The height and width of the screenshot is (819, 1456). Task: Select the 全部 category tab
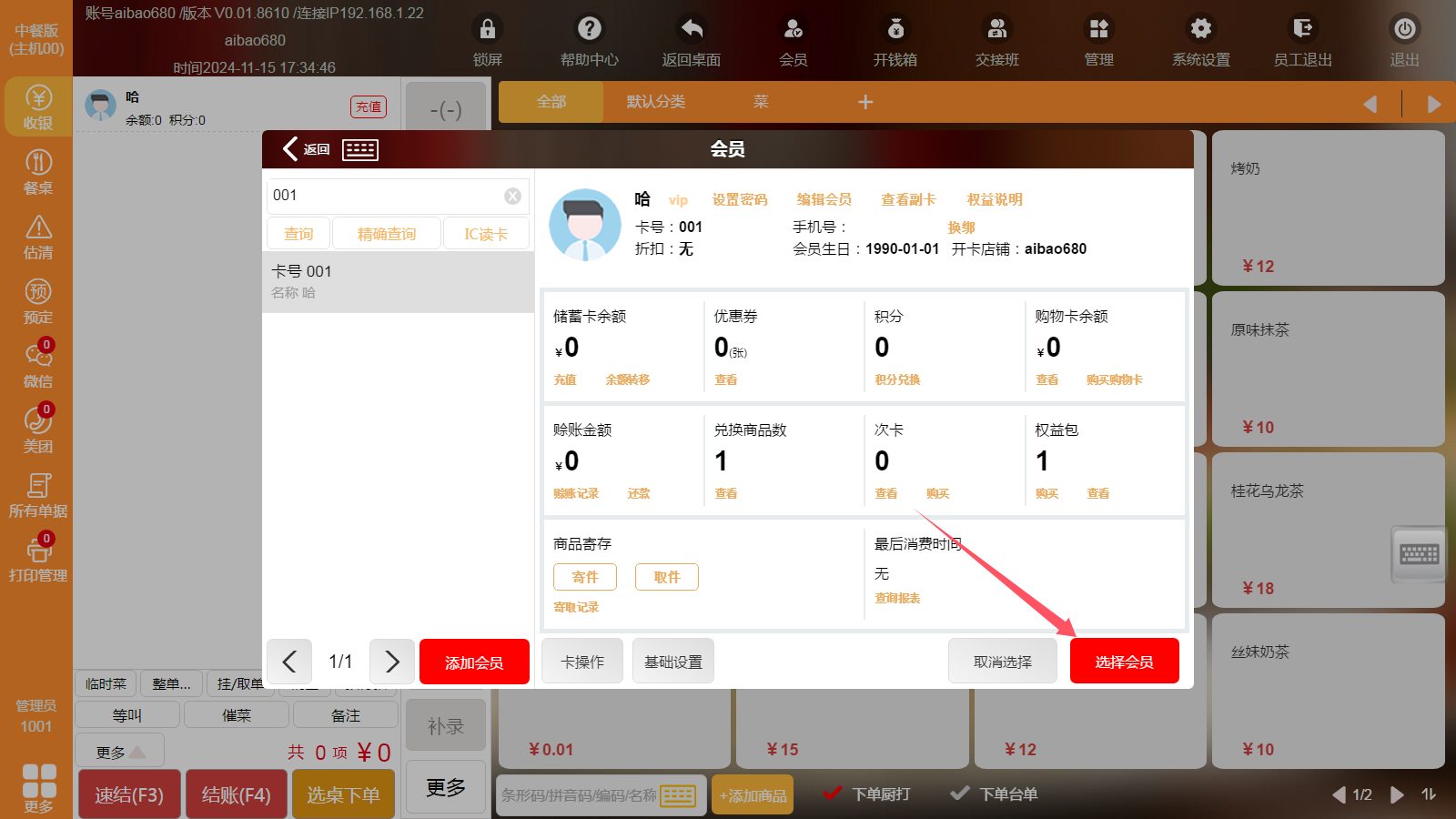(x=551, y=102)
